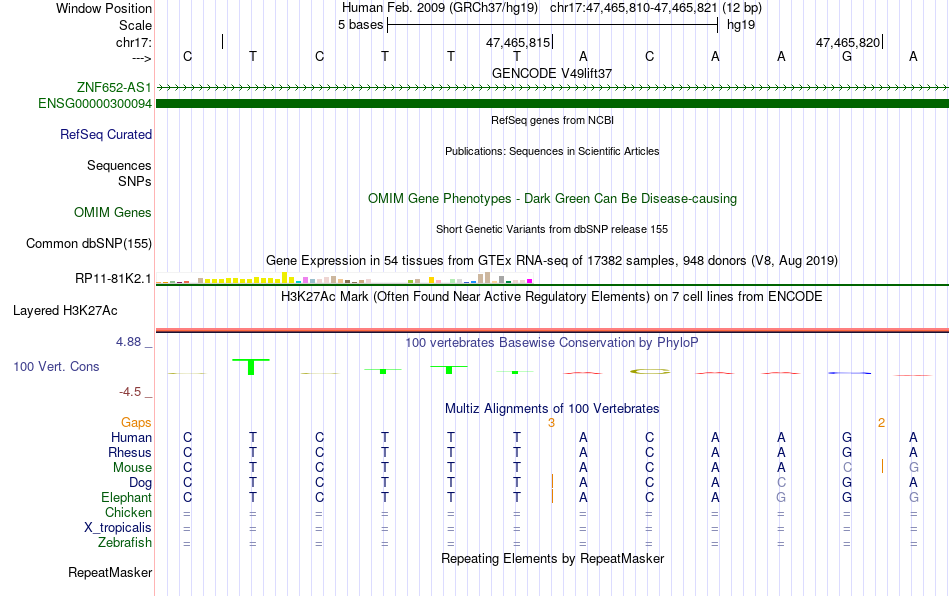The width and height of the screenshot is (950, 596).
Task: Click the olive PhyloP mark under base C
Action: tap(649, 371)
